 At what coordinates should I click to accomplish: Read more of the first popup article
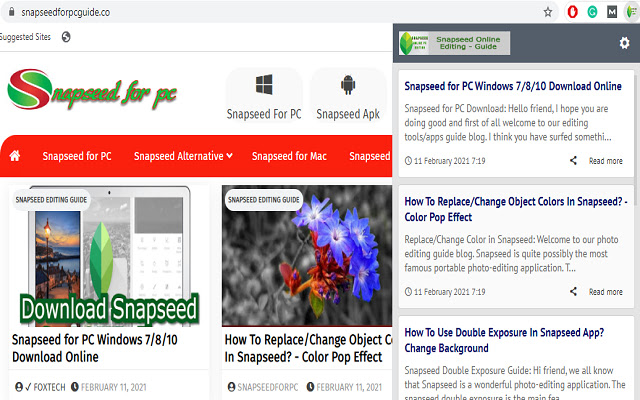pos(605,161)
